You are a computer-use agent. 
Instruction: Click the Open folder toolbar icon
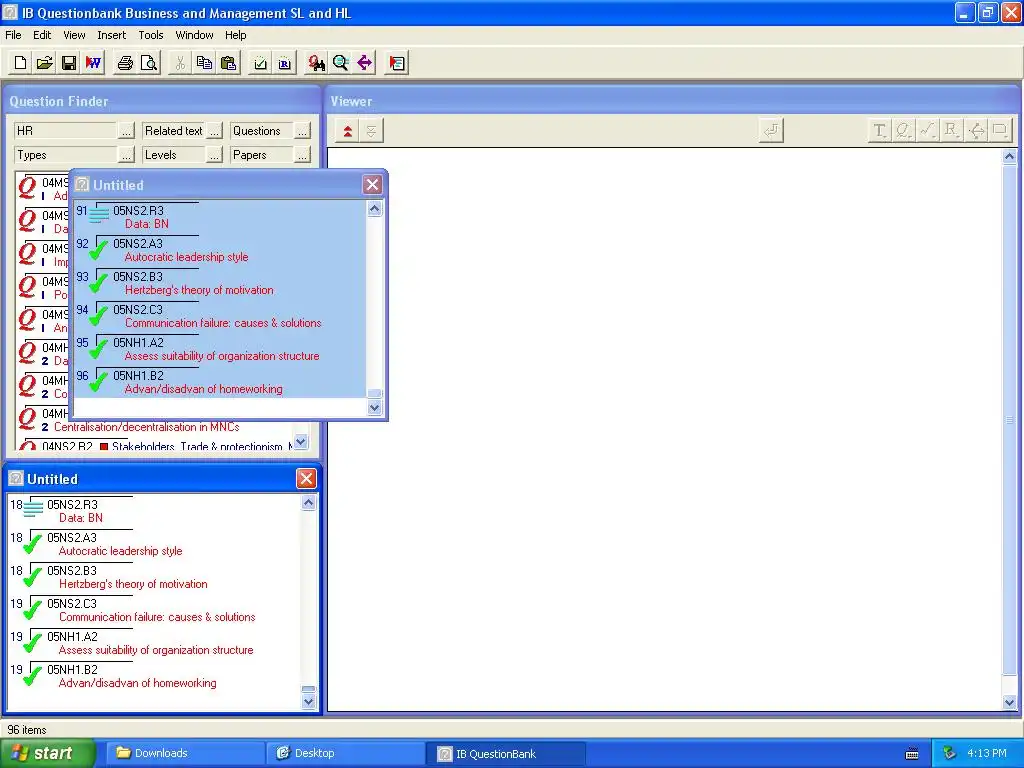pos(44,63)
